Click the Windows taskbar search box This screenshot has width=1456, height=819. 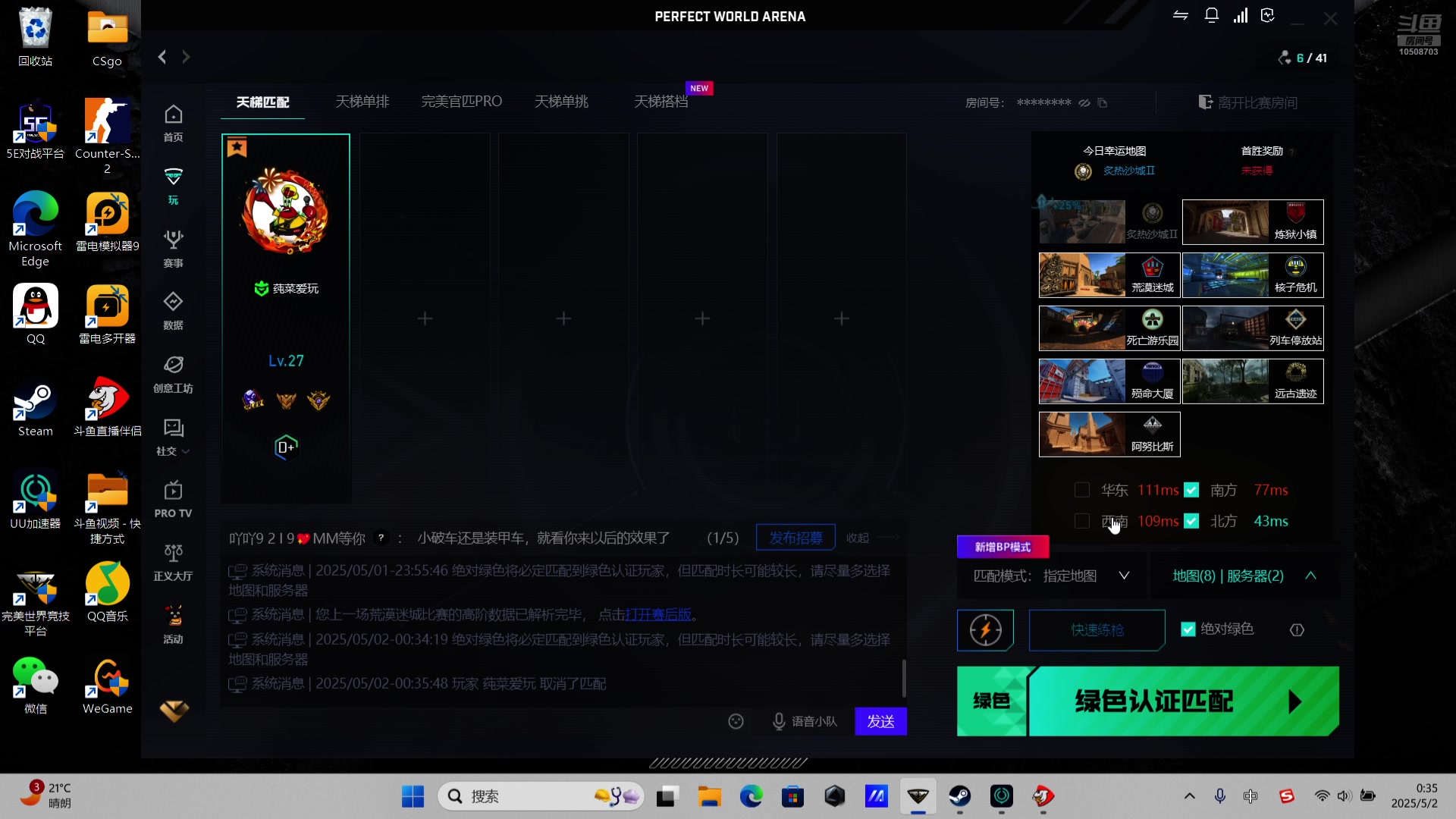coord(541,796)
